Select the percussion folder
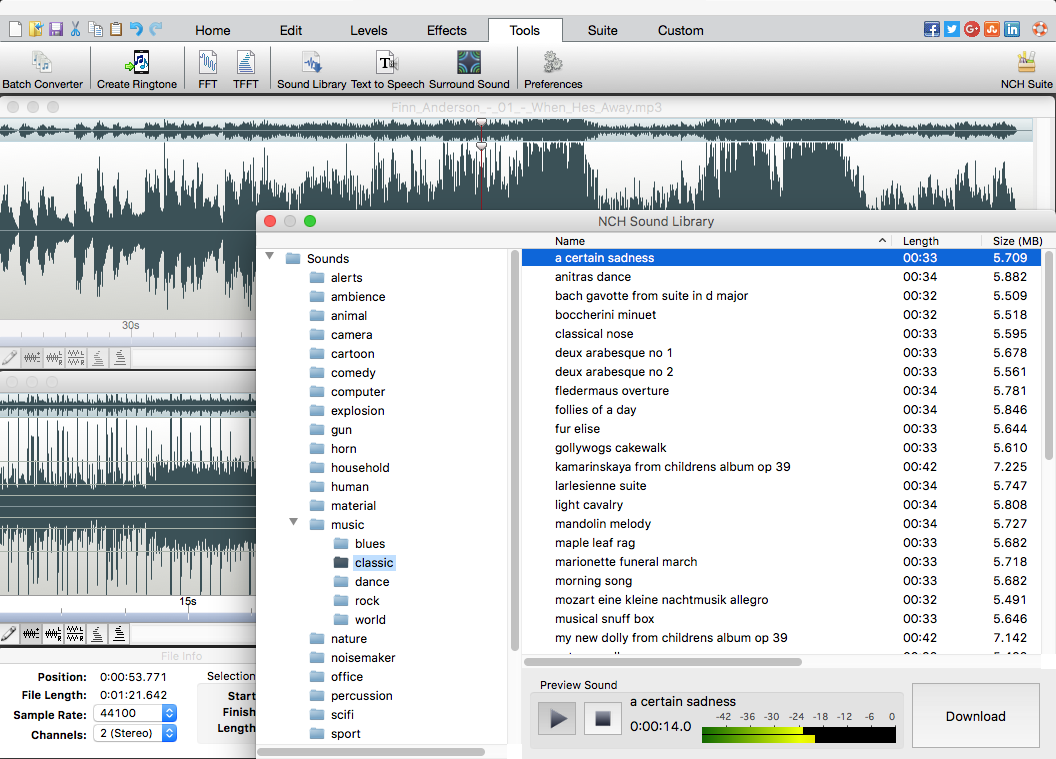Screen dimensions: 1056x759 351,696
